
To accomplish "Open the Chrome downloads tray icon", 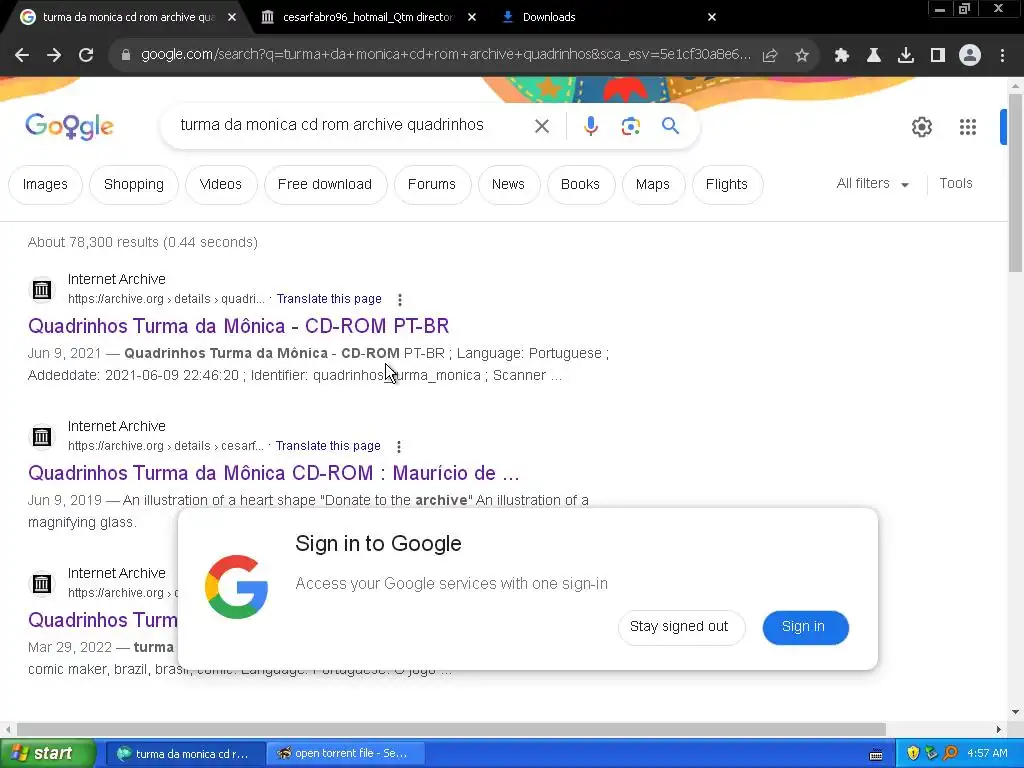I will coord(906,56).
